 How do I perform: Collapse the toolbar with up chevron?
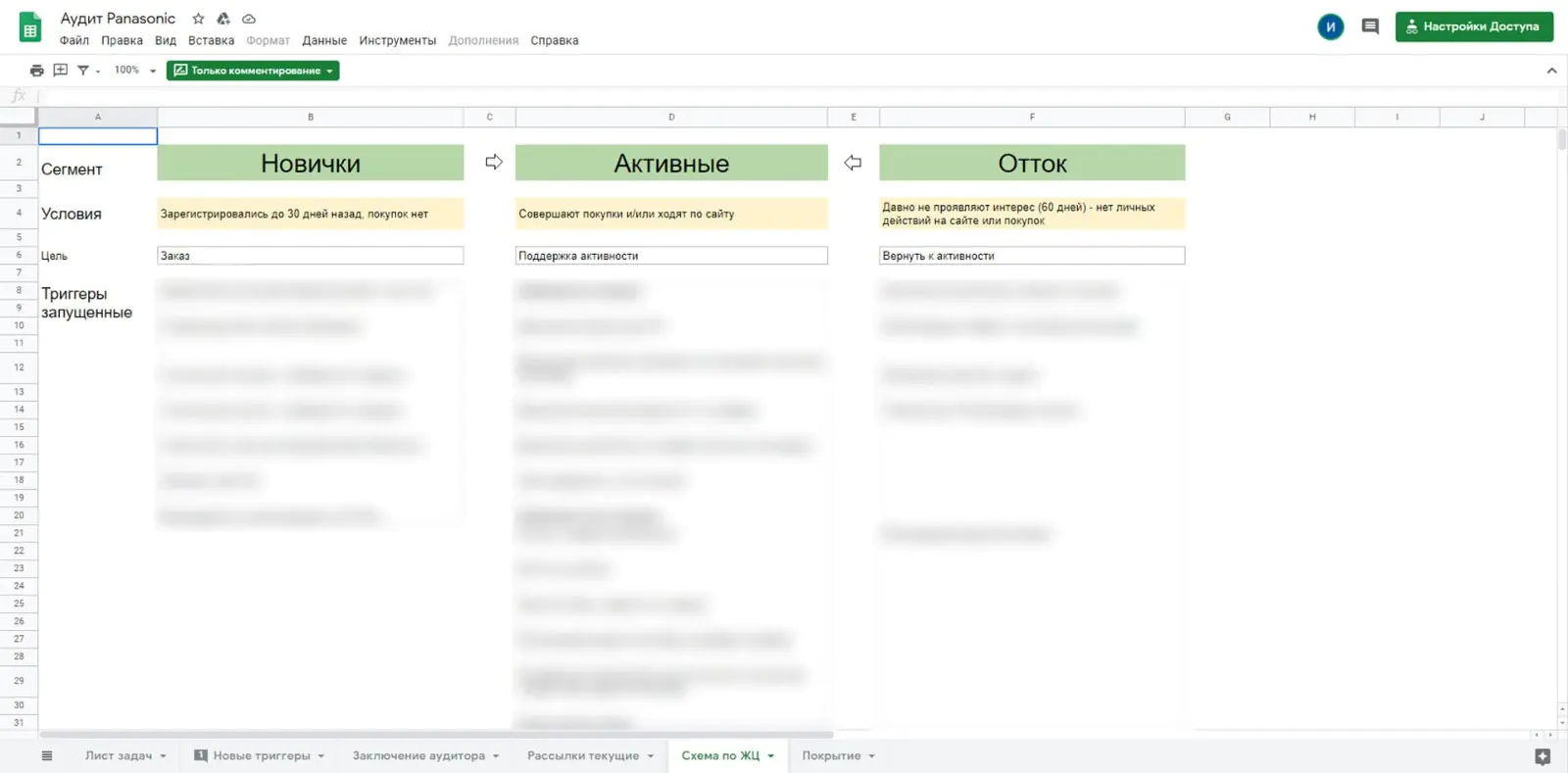click(1551, 71)
